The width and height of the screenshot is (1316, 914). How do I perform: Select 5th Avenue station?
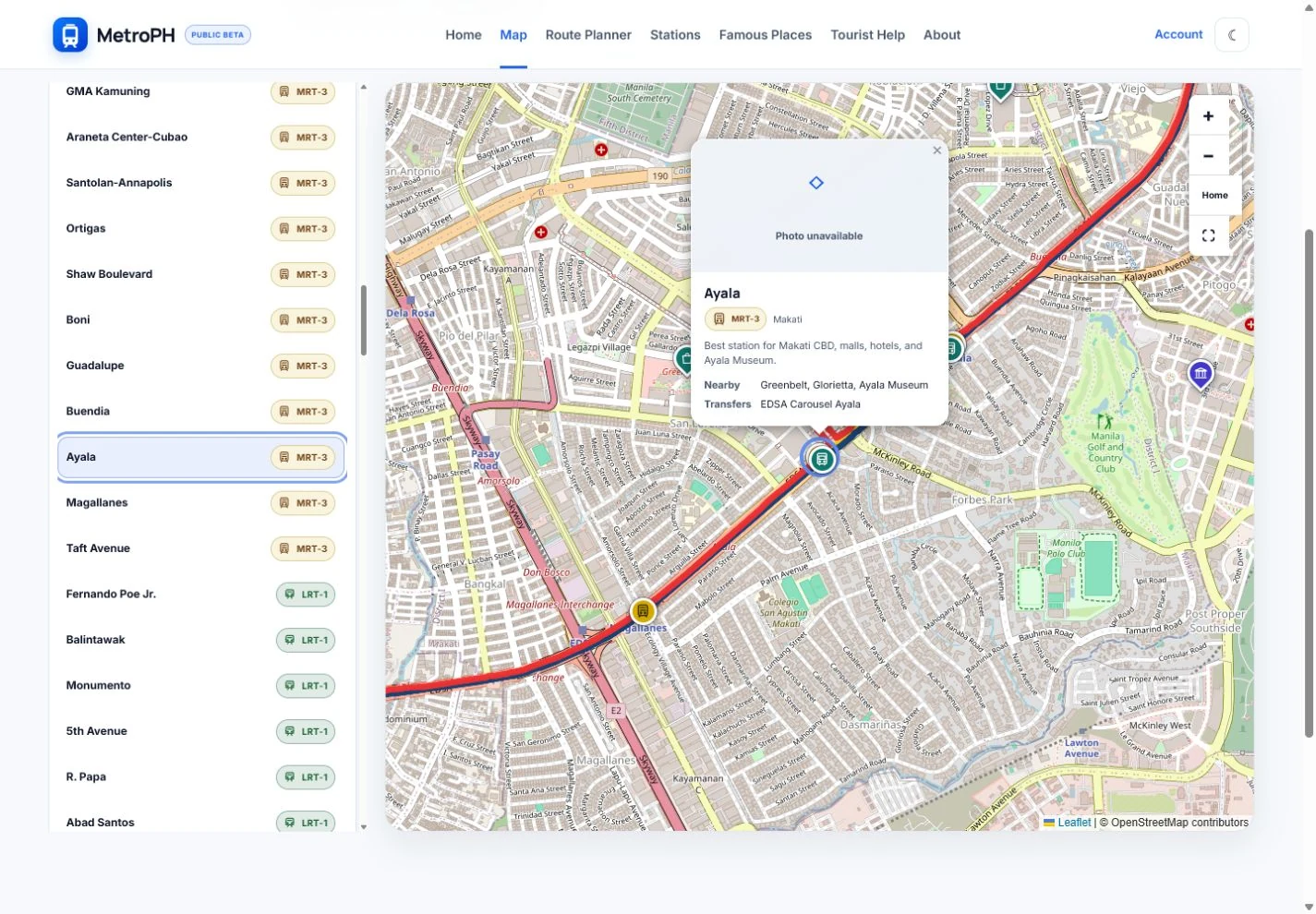click(201, 731)
